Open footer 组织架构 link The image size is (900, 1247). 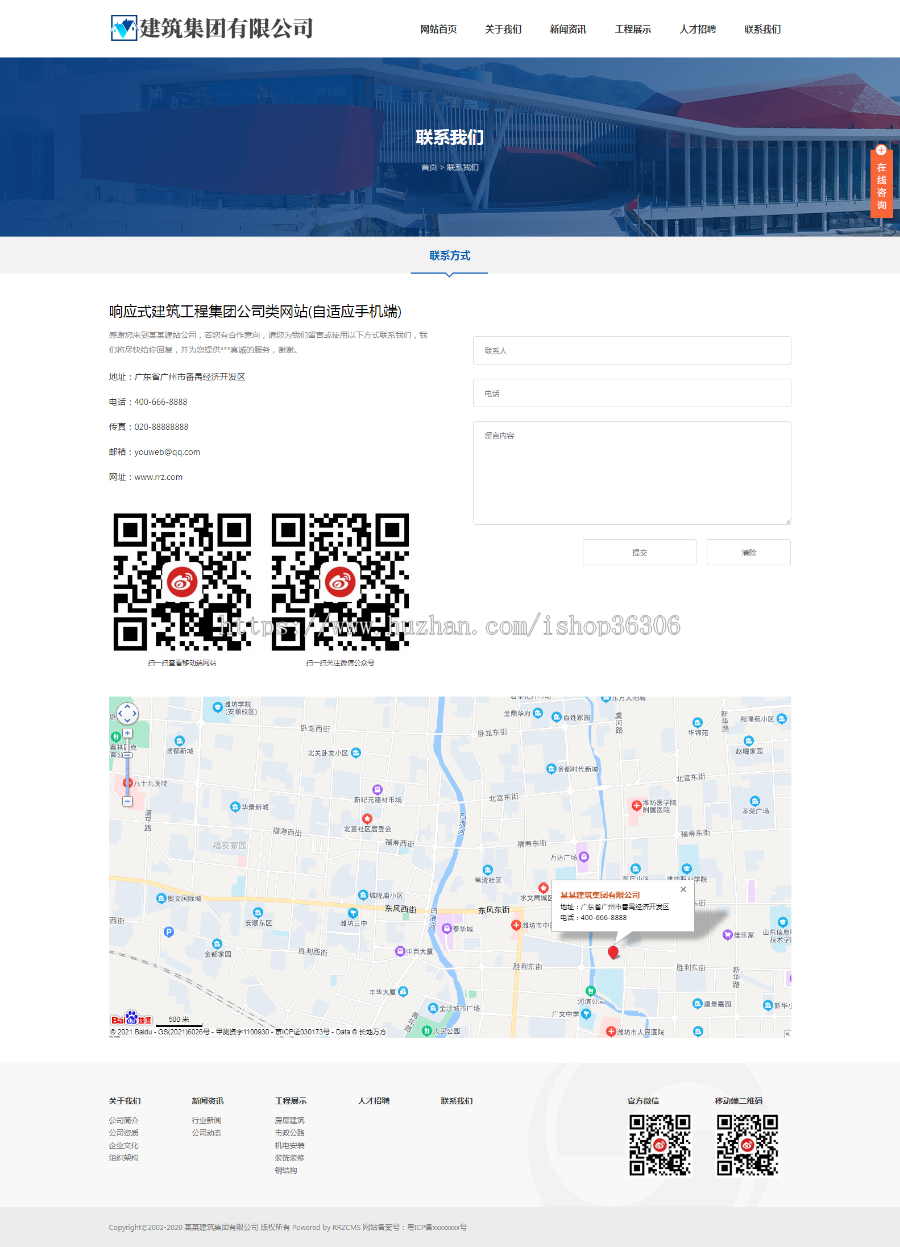tap(124, 1157)
